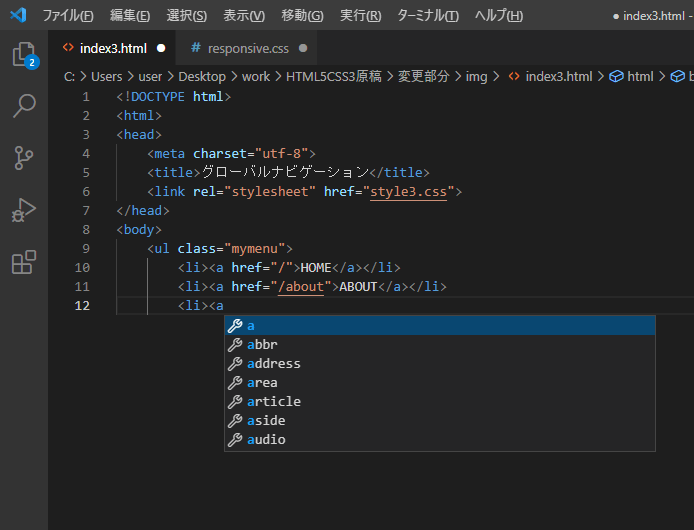Click the Users breadcrumb segment

(106, 77)
